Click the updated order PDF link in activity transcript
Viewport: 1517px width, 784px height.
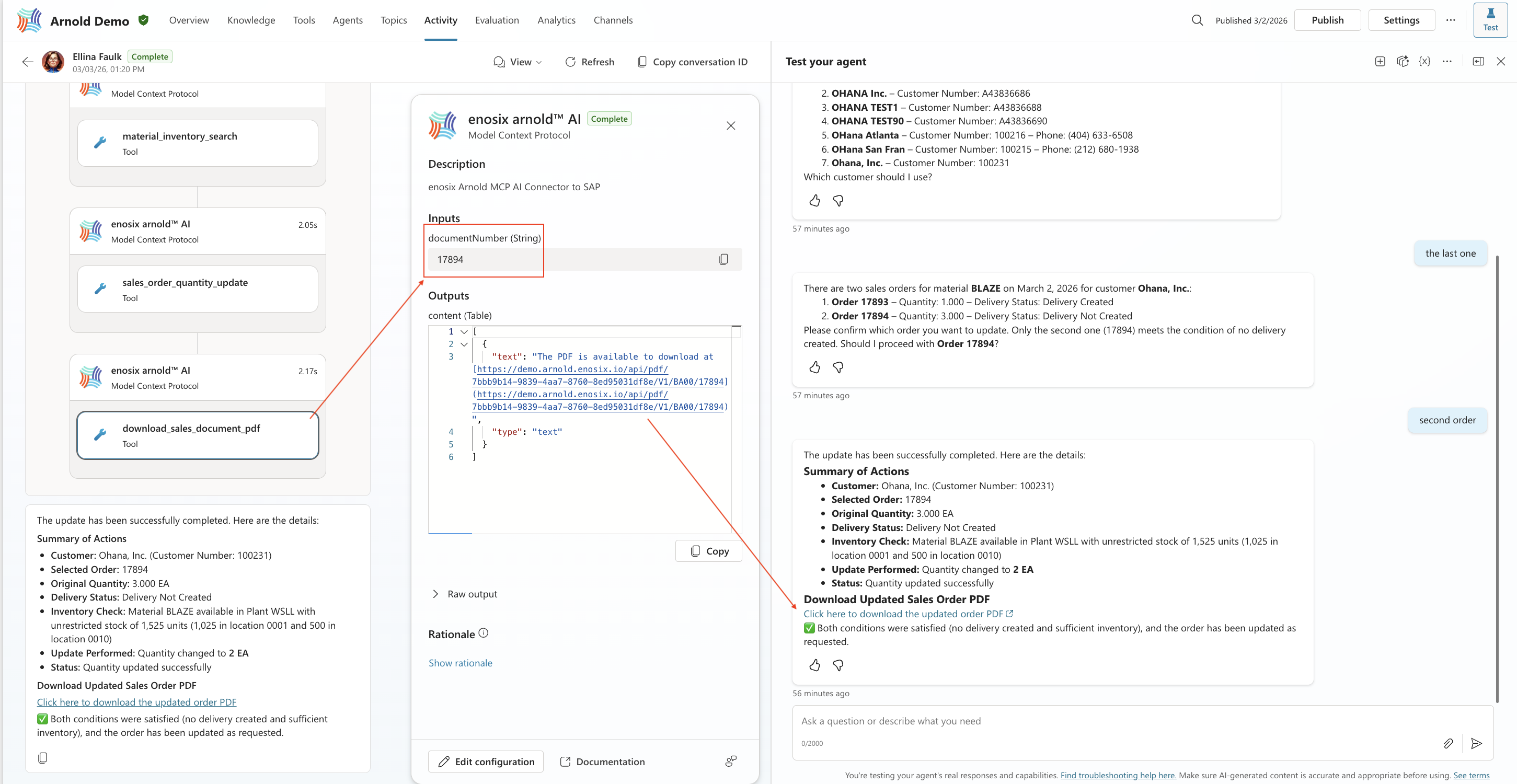pyautogui.click(x=136, y=702)
